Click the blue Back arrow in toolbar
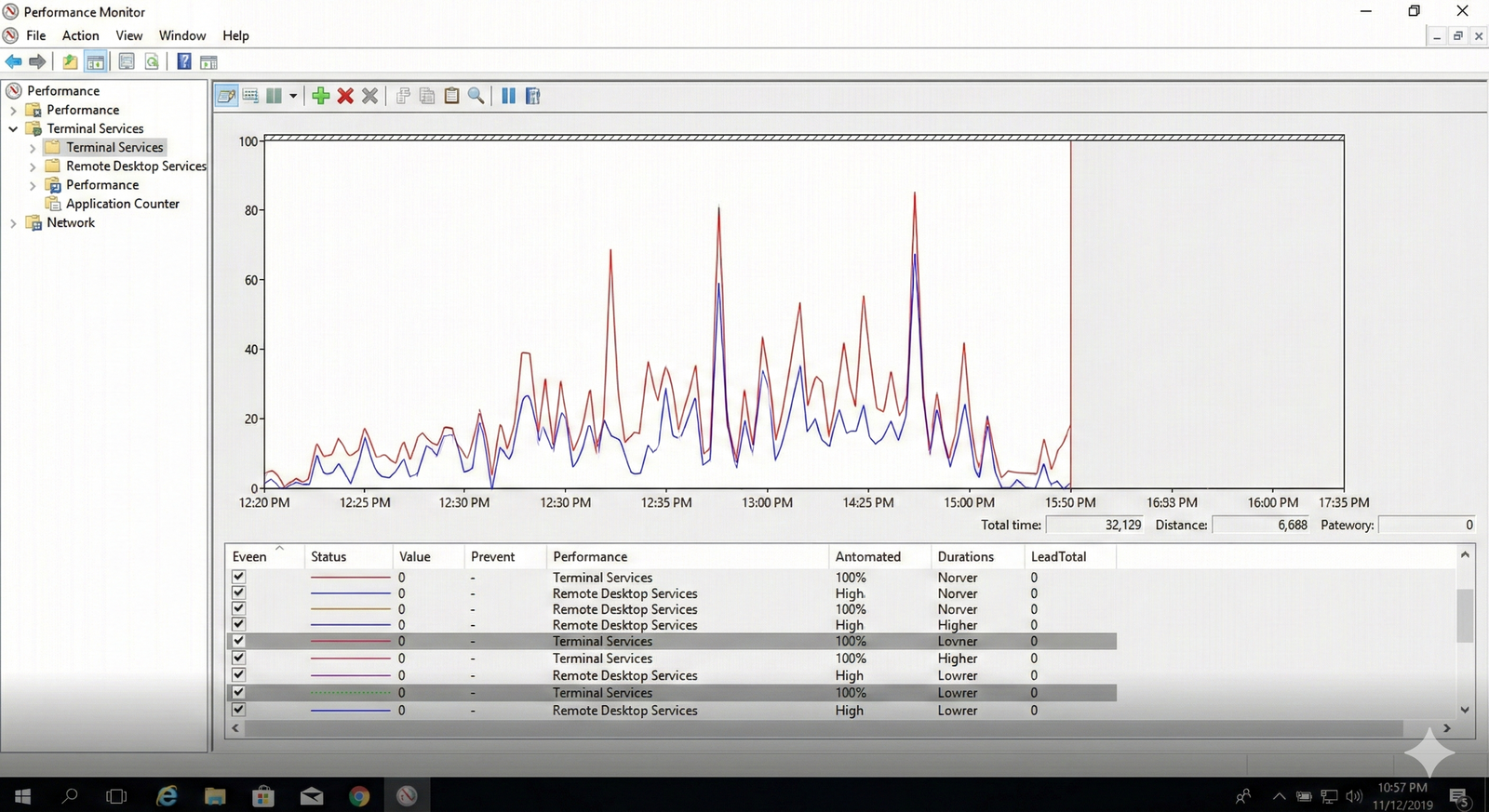 [x=14, y=62]
